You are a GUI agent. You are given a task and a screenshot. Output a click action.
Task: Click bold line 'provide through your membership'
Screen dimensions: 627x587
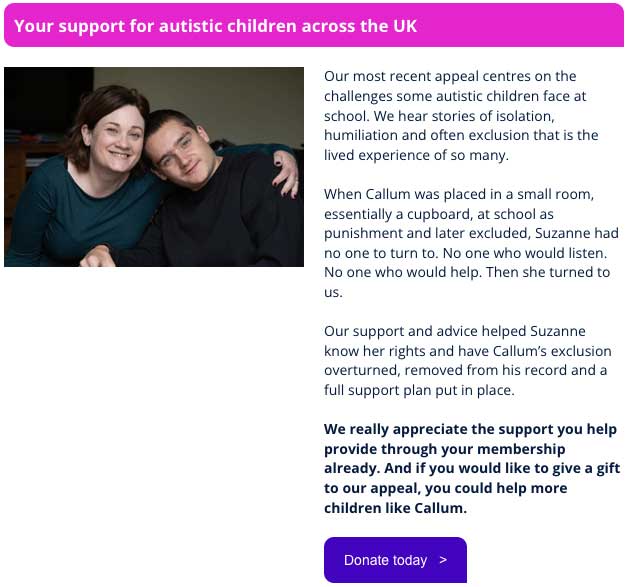(444, 449)
